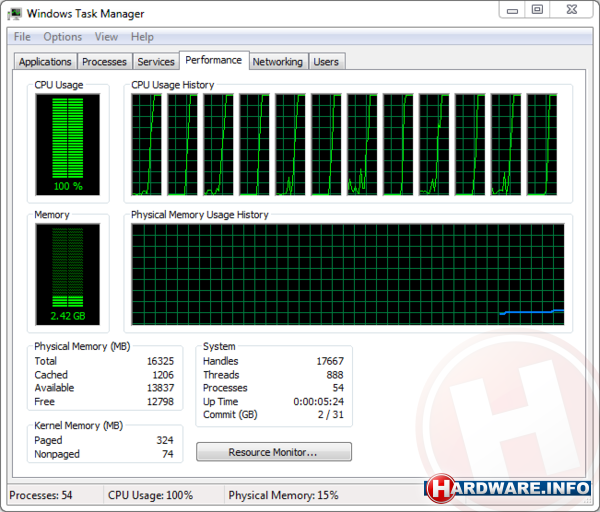600x512 pixels.
Task: Click the Handles value 17667
Action: [x=330, y=361]
